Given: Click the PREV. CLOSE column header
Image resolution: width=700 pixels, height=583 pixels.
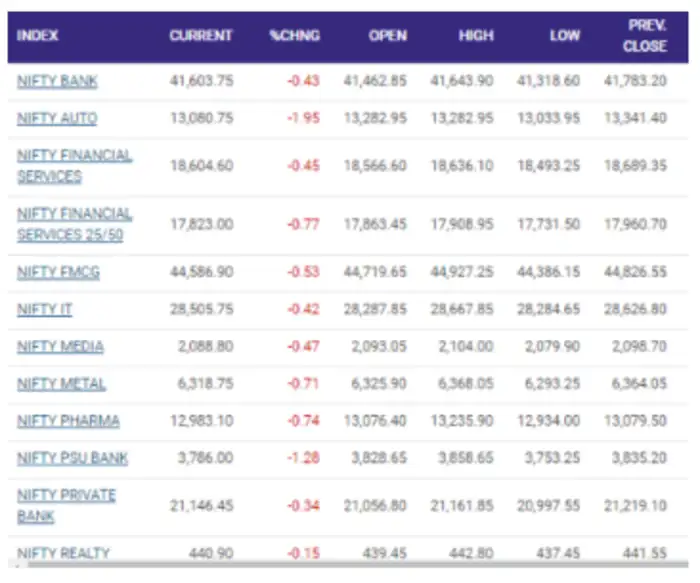Looking at the screenshot, I should point(645,36).
